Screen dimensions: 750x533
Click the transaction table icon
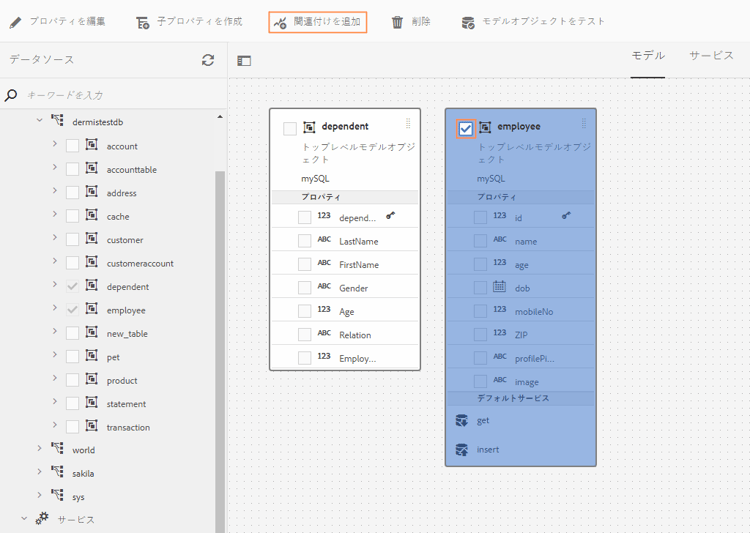pos(92,426)
